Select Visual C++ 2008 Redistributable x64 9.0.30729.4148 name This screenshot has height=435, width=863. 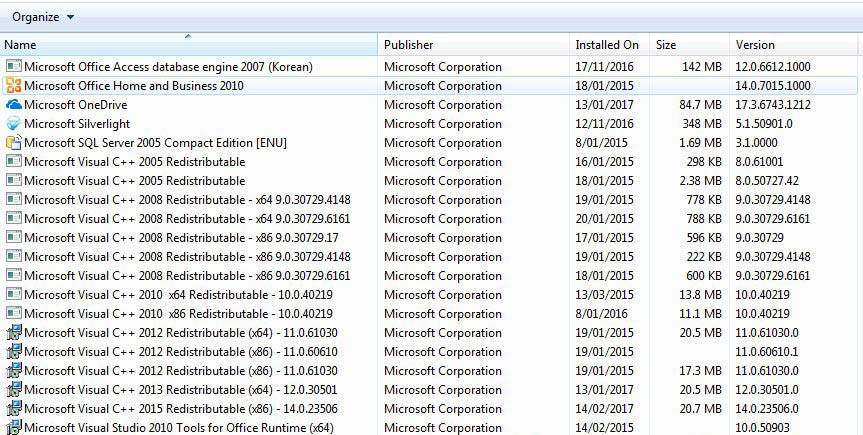tap(187, 199)
